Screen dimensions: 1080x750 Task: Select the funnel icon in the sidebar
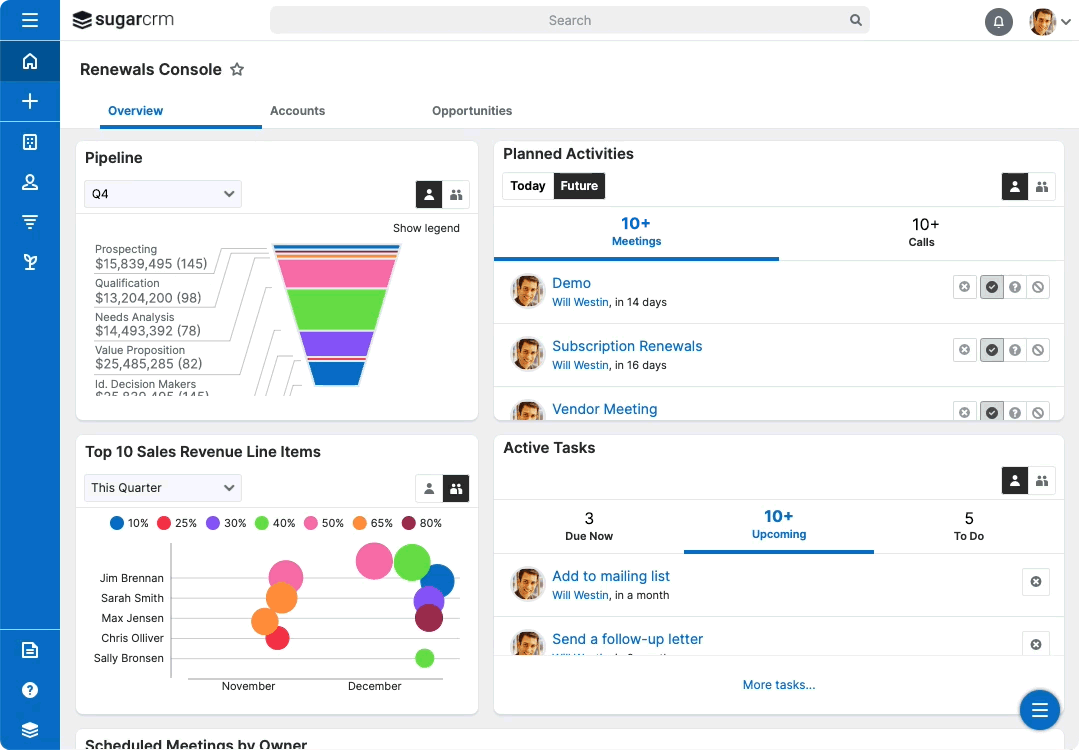click(30, 221)
